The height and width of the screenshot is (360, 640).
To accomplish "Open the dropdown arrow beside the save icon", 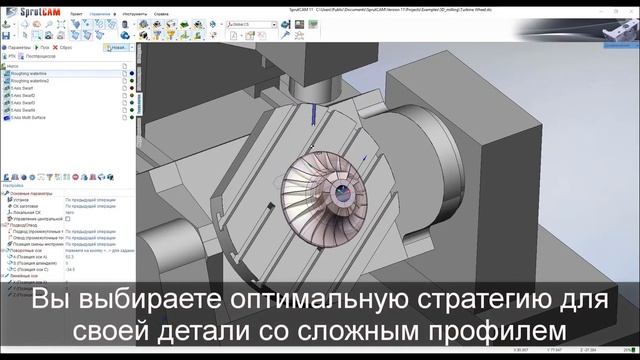I will coord(14,36).
